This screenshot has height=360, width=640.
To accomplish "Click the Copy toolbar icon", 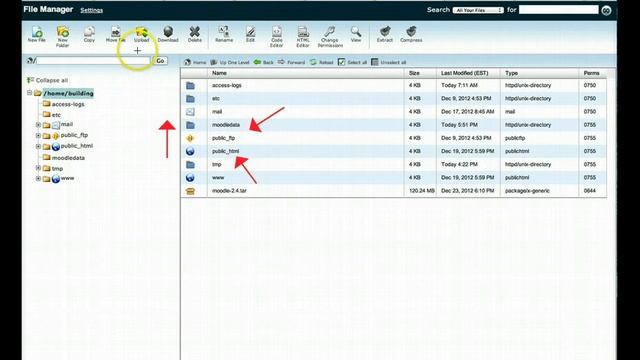I will pyautogui.click(x=89, y=34).
